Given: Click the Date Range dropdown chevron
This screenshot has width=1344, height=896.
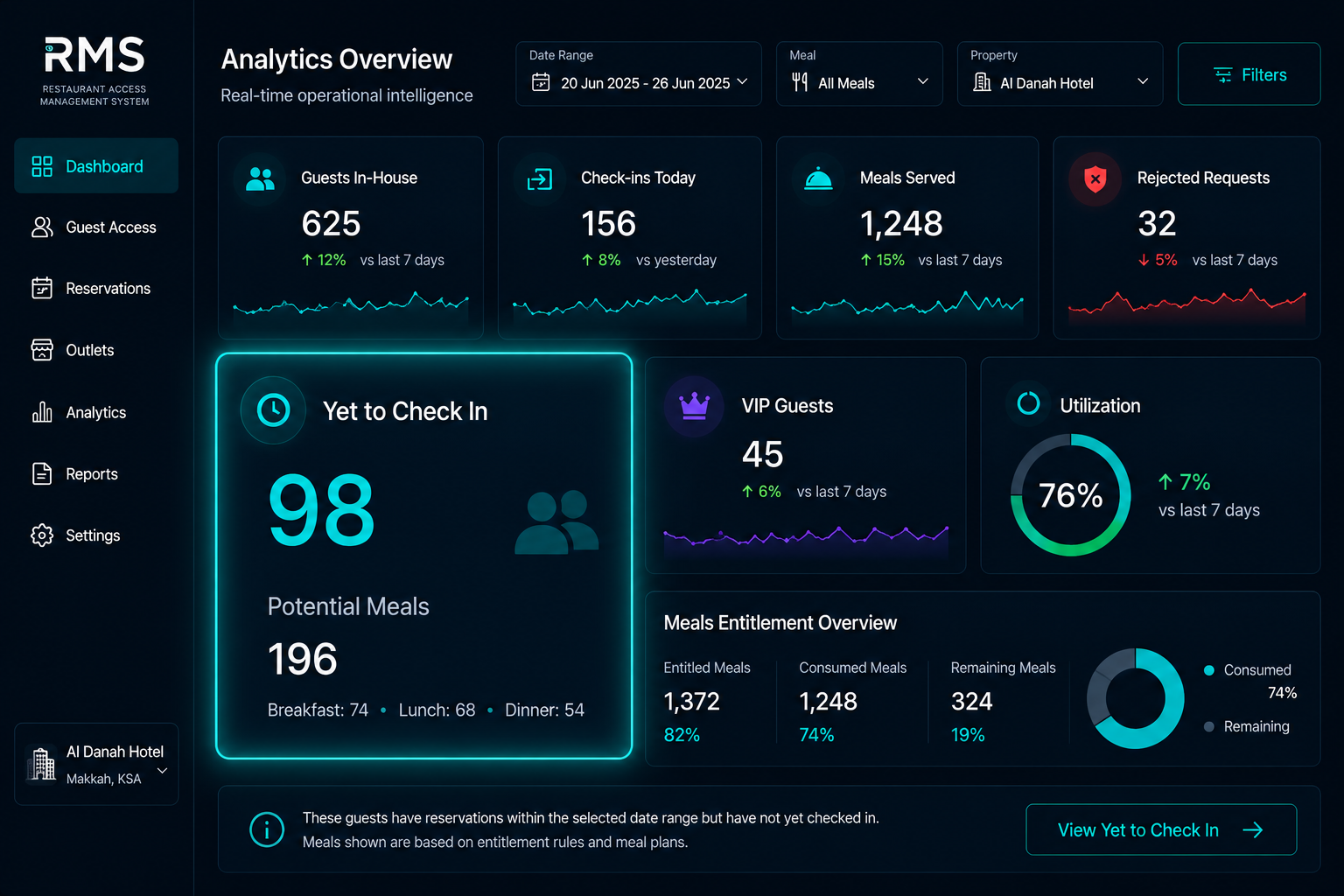Looking at the screenshot, I should (x=742, y=81).
